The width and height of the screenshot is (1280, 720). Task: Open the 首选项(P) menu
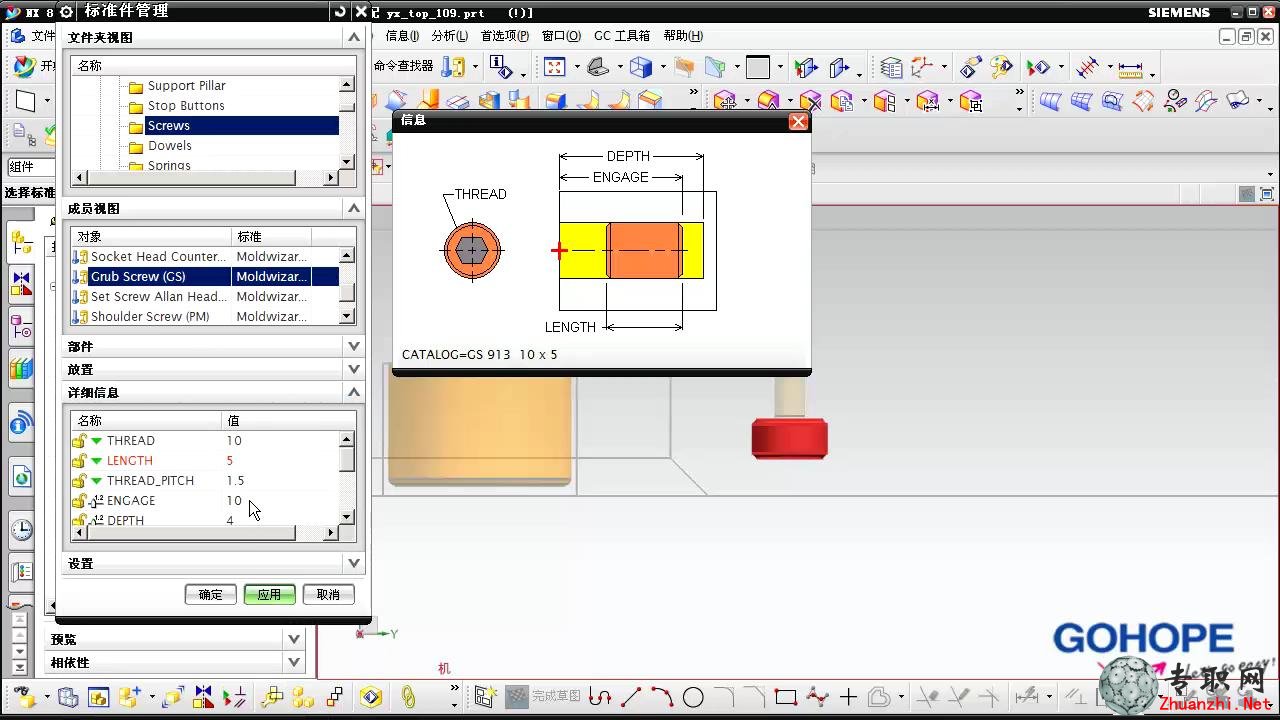505,36
